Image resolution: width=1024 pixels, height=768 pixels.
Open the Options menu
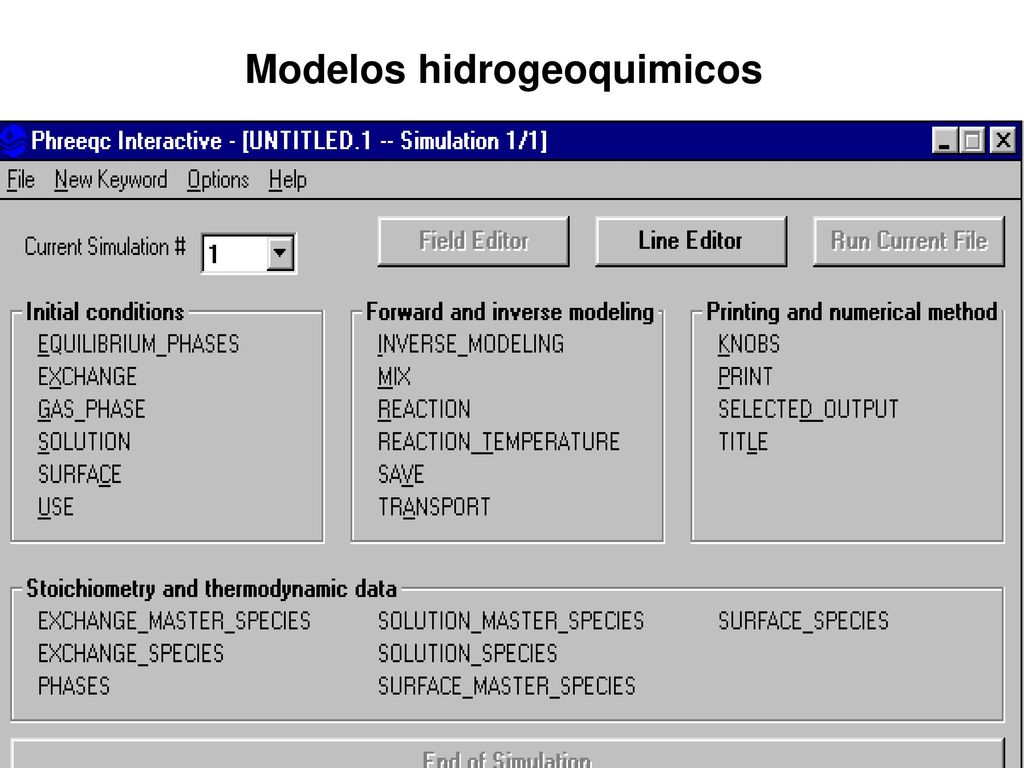tap(218, 180)
